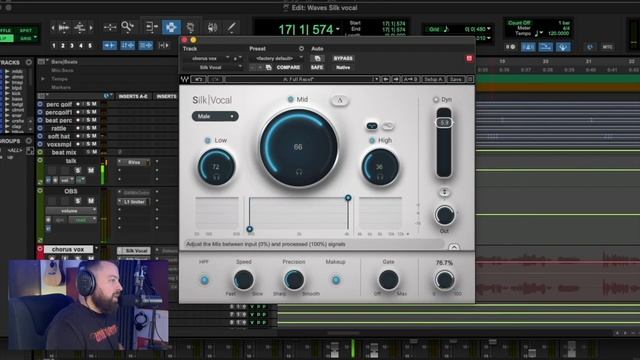The height and width of the screenshot is (360, 640).
Task: Toggle the Makeup gain button
Action: [x=336, y=280]
